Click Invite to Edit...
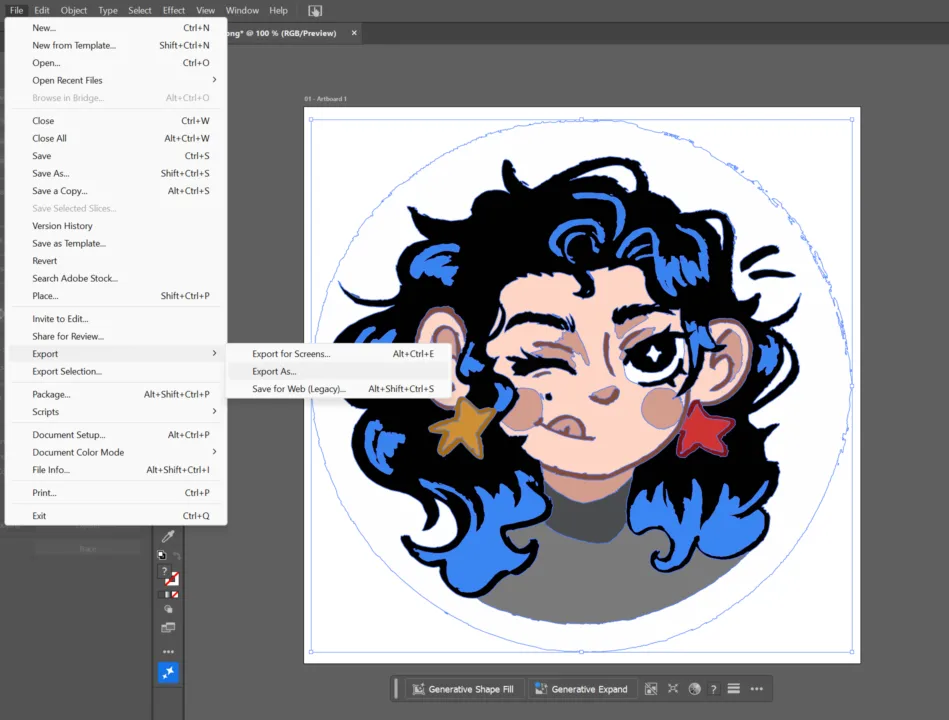 (x=116, y=319)
